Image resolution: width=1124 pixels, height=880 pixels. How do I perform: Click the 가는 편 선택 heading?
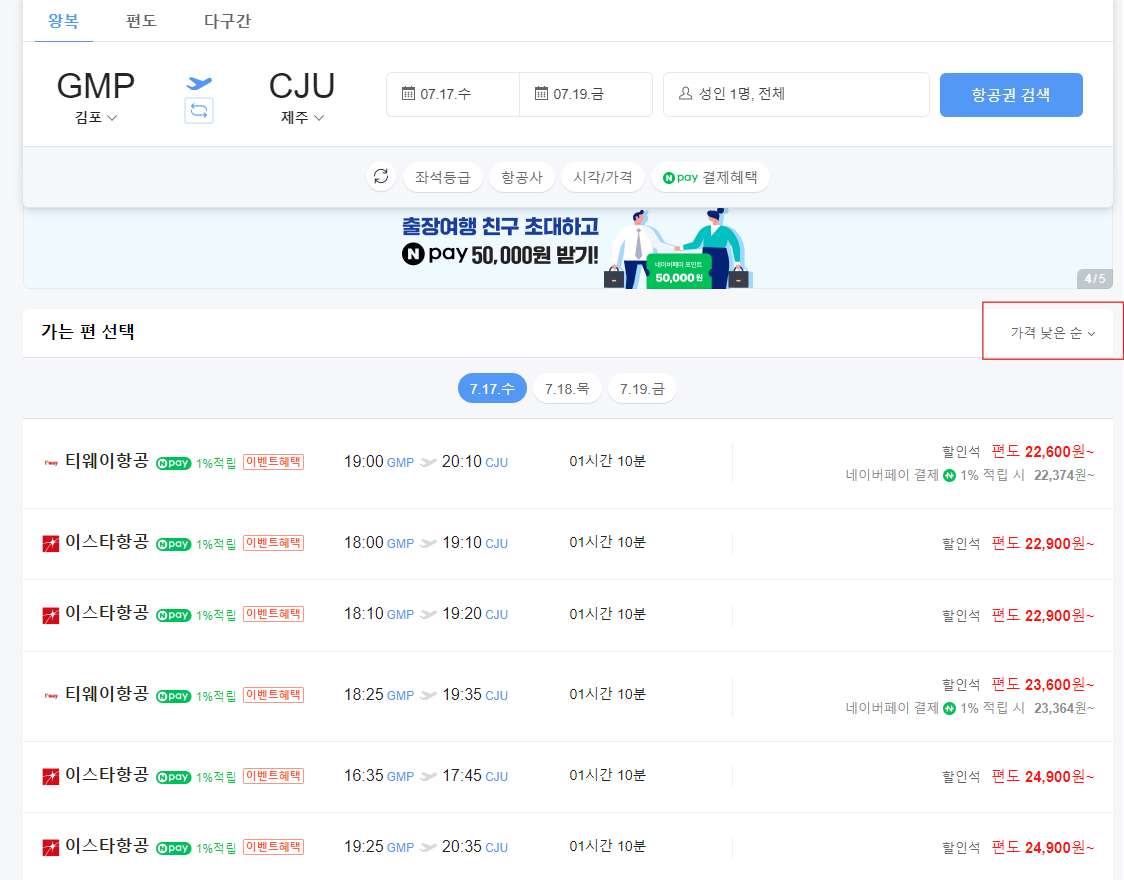tap(88, 332)
